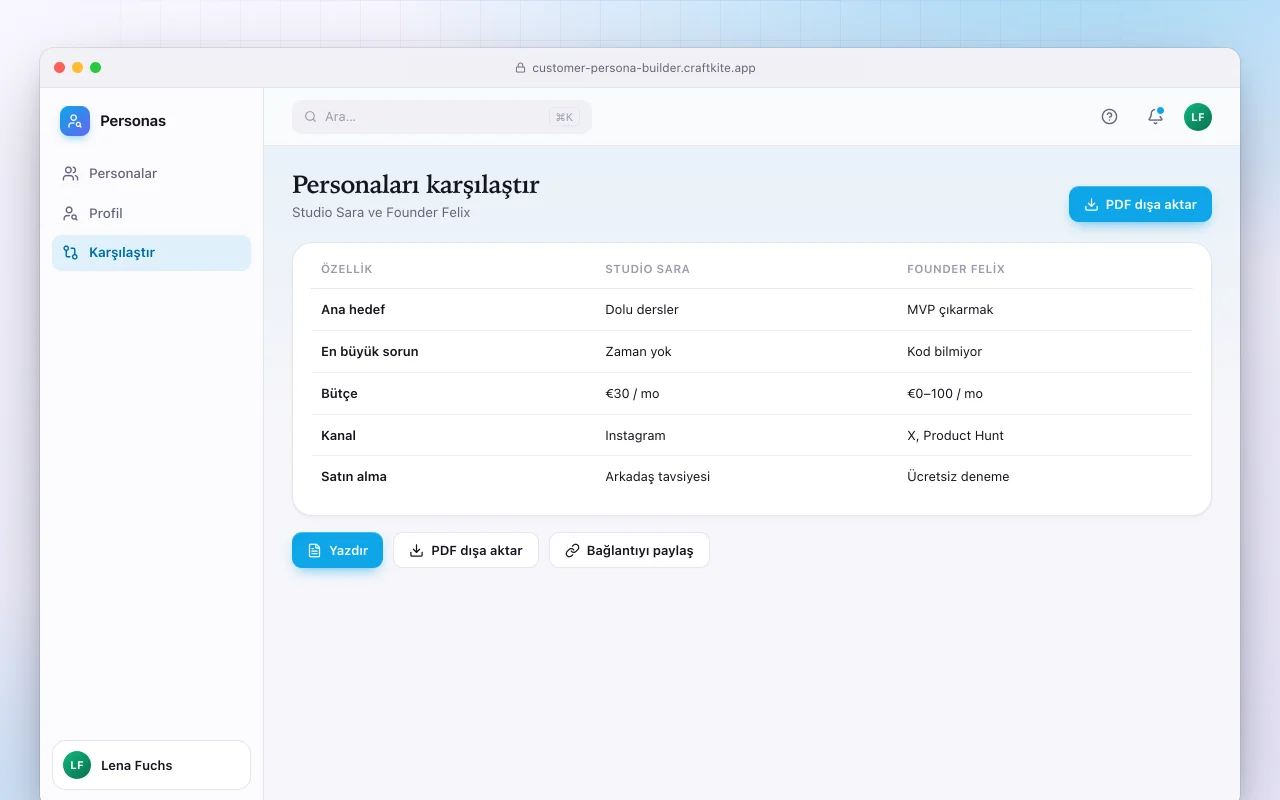This screenshot has height=800, width=1280.
Task: Click the search magnifier icon
Action: pos(311,117)
